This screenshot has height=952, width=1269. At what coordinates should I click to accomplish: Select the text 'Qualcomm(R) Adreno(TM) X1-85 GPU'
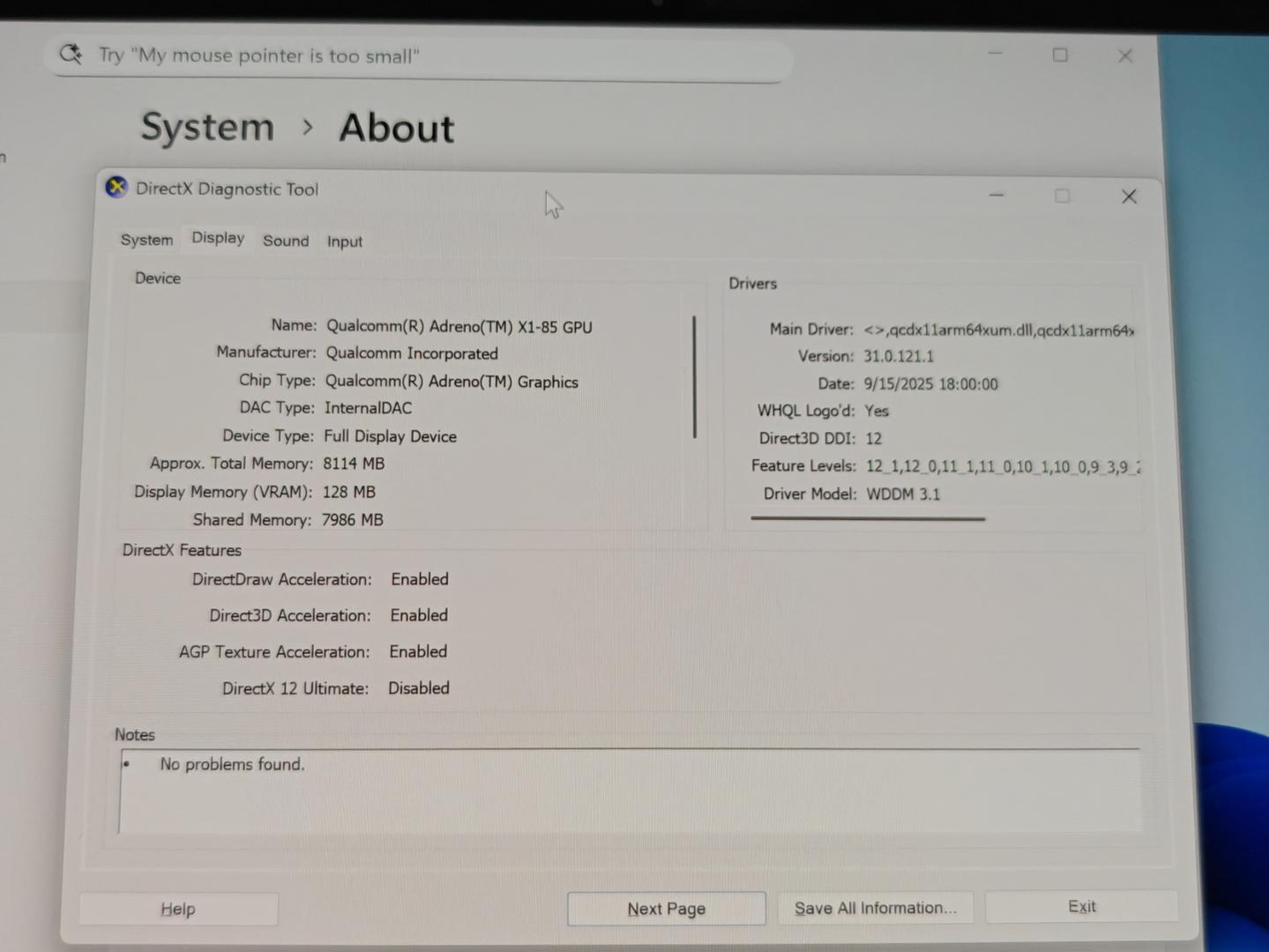[x=459, y=327]
